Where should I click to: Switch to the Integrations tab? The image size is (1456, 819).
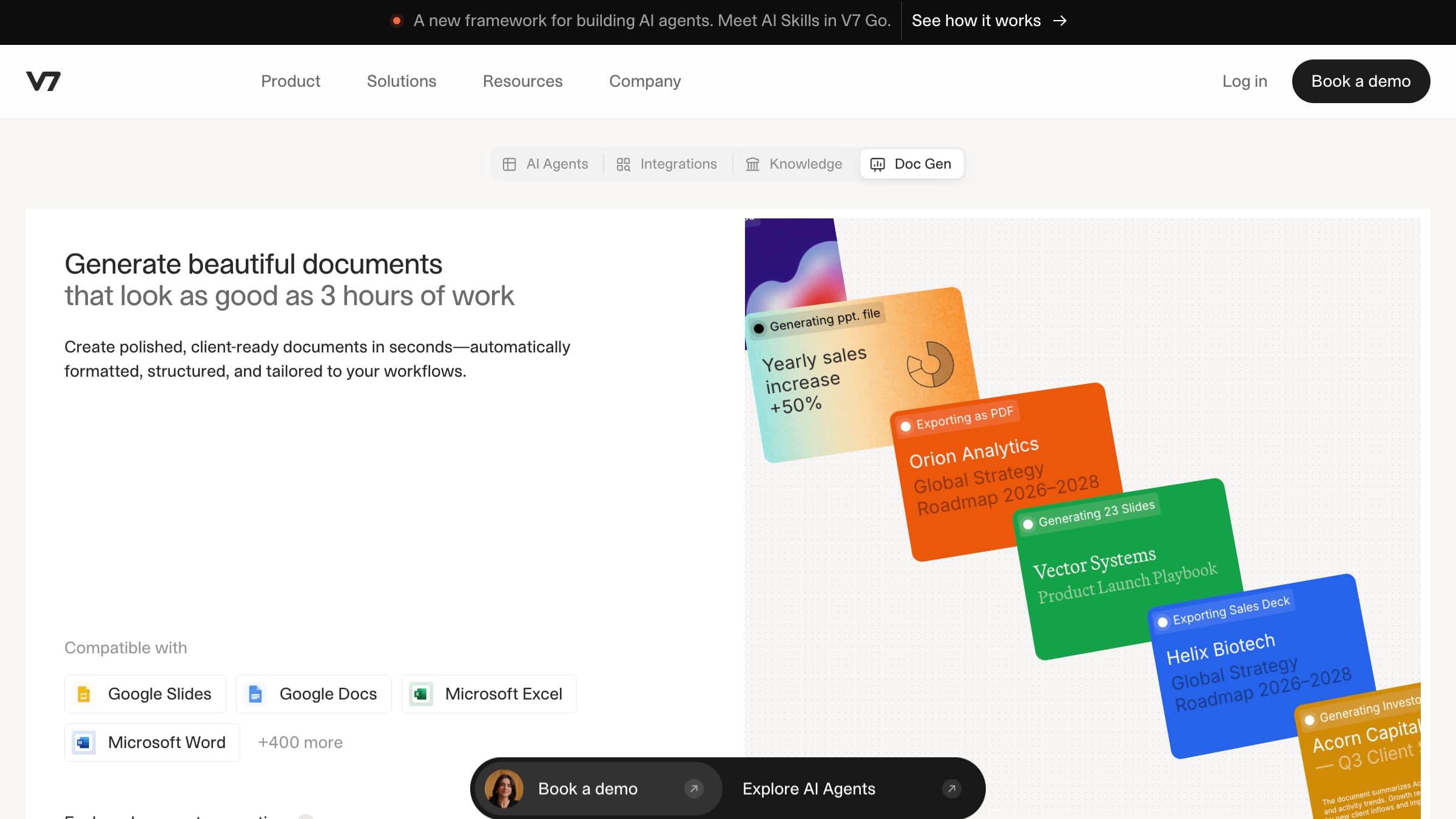(666, 164)
